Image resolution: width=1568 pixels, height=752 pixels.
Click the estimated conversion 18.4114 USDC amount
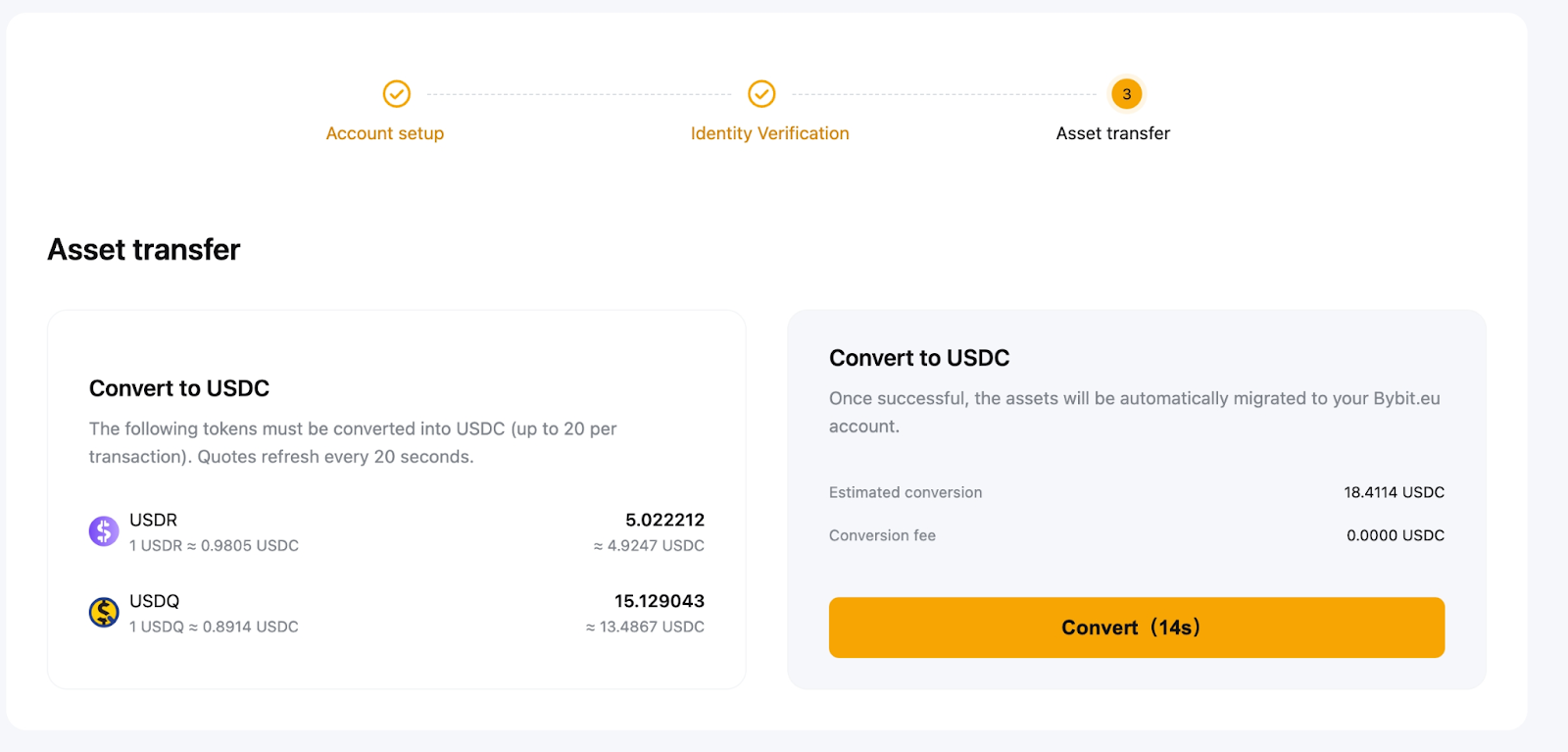point(1394,492)
